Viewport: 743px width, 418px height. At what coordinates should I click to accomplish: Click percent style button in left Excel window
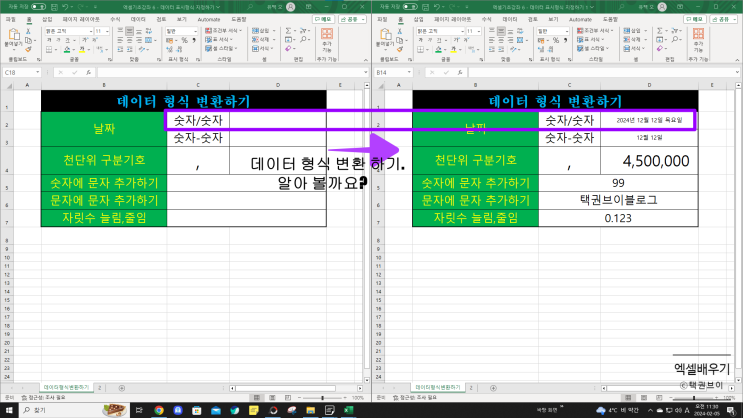[184, 40]
